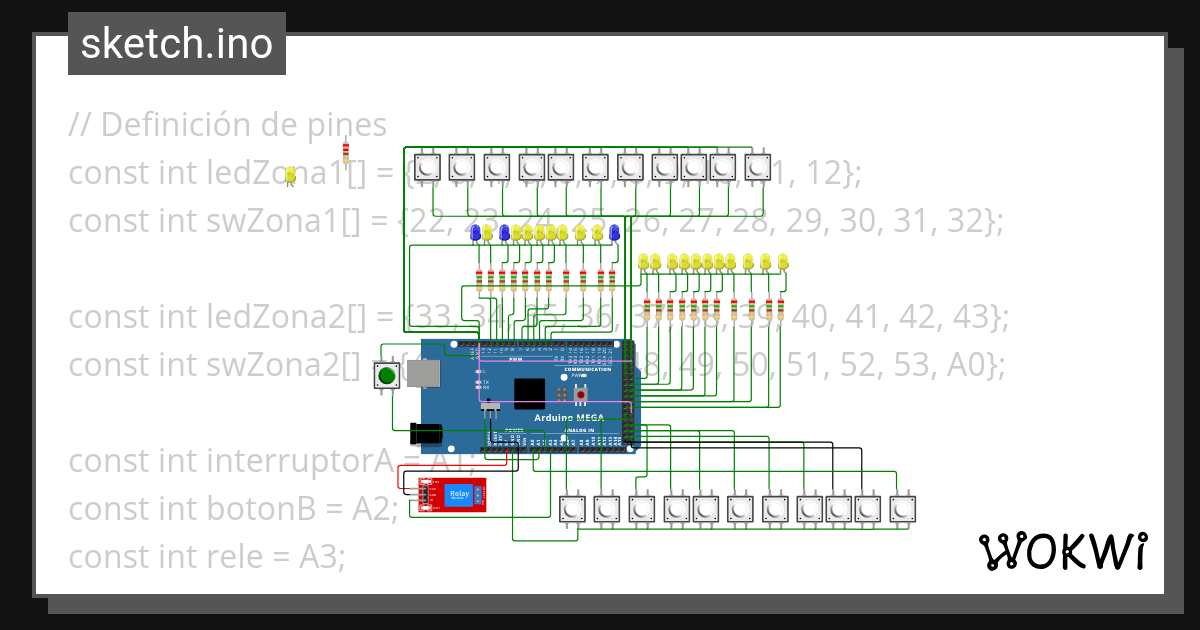
Task: Click the Arduino MEGA label on the board
Action: coord(569,418)
